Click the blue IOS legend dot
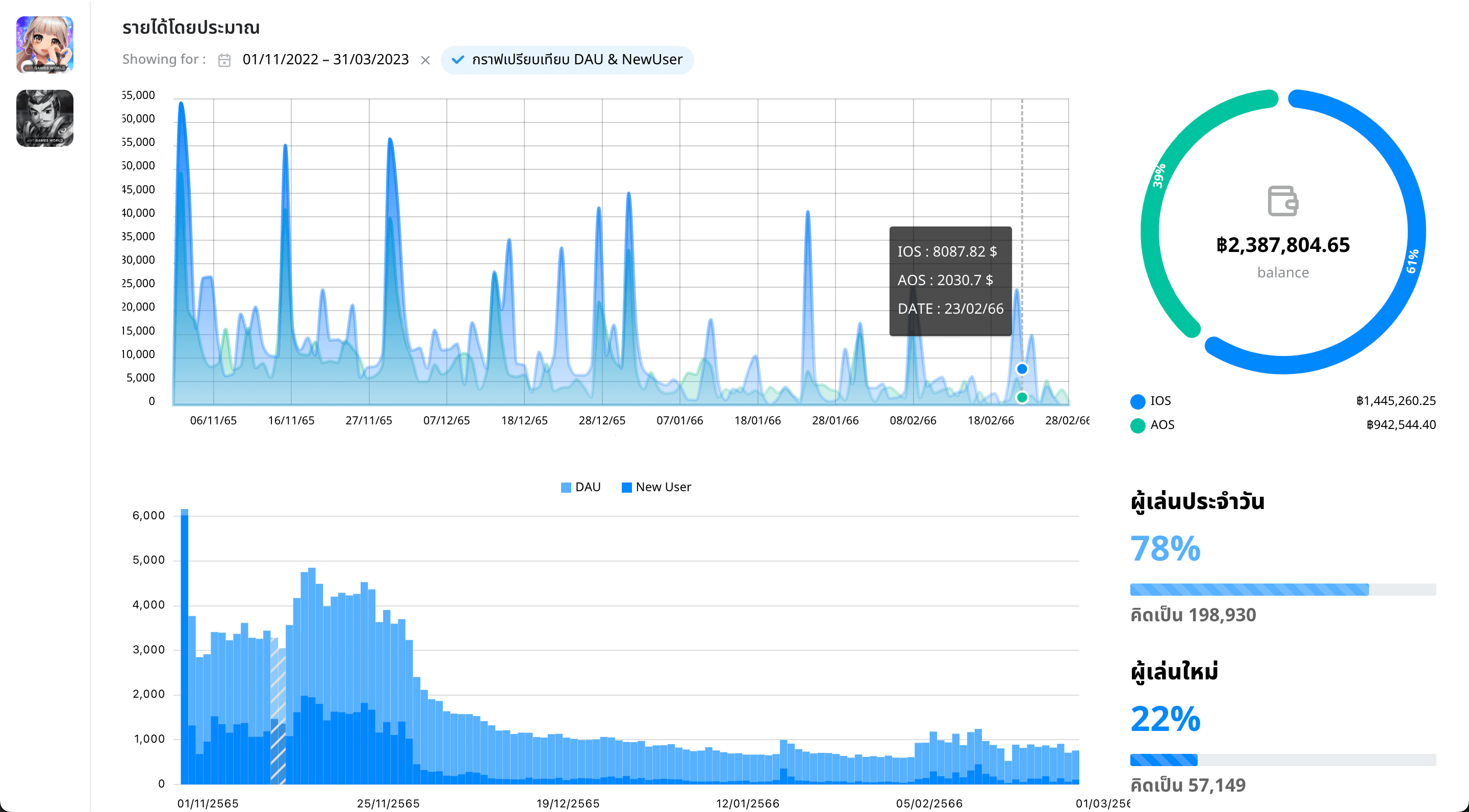Viewport: 1469px width, 812px height. tap(1136, 401)
